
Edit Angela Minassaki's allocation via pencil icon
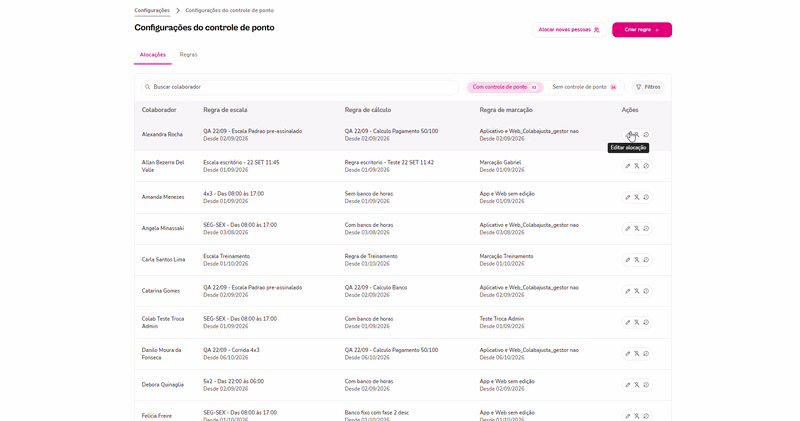[628, 229]
